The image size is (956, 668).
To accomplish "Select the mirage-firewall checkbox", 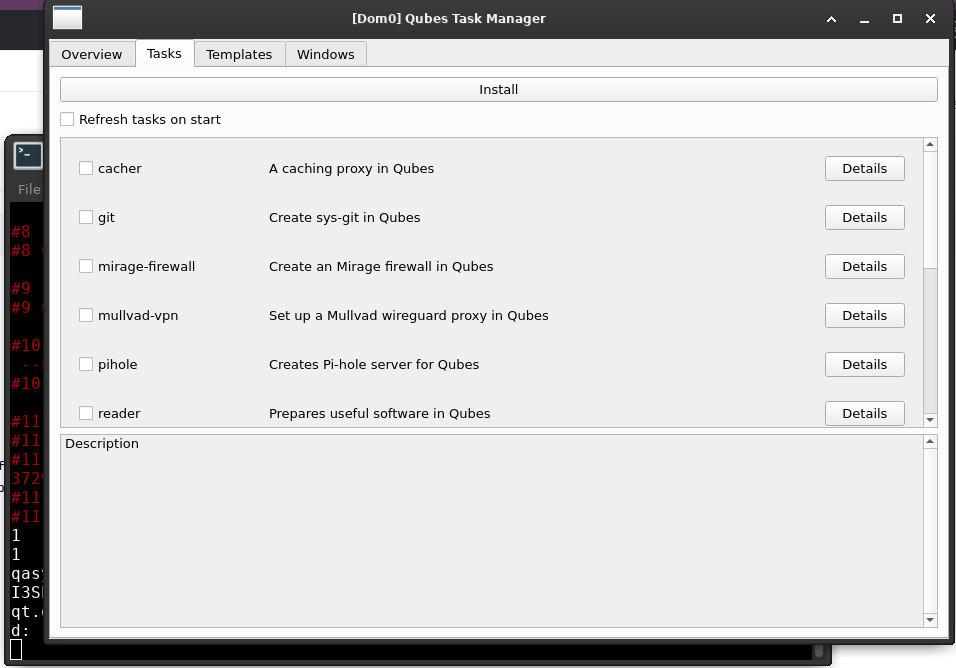I will [86, 266].
